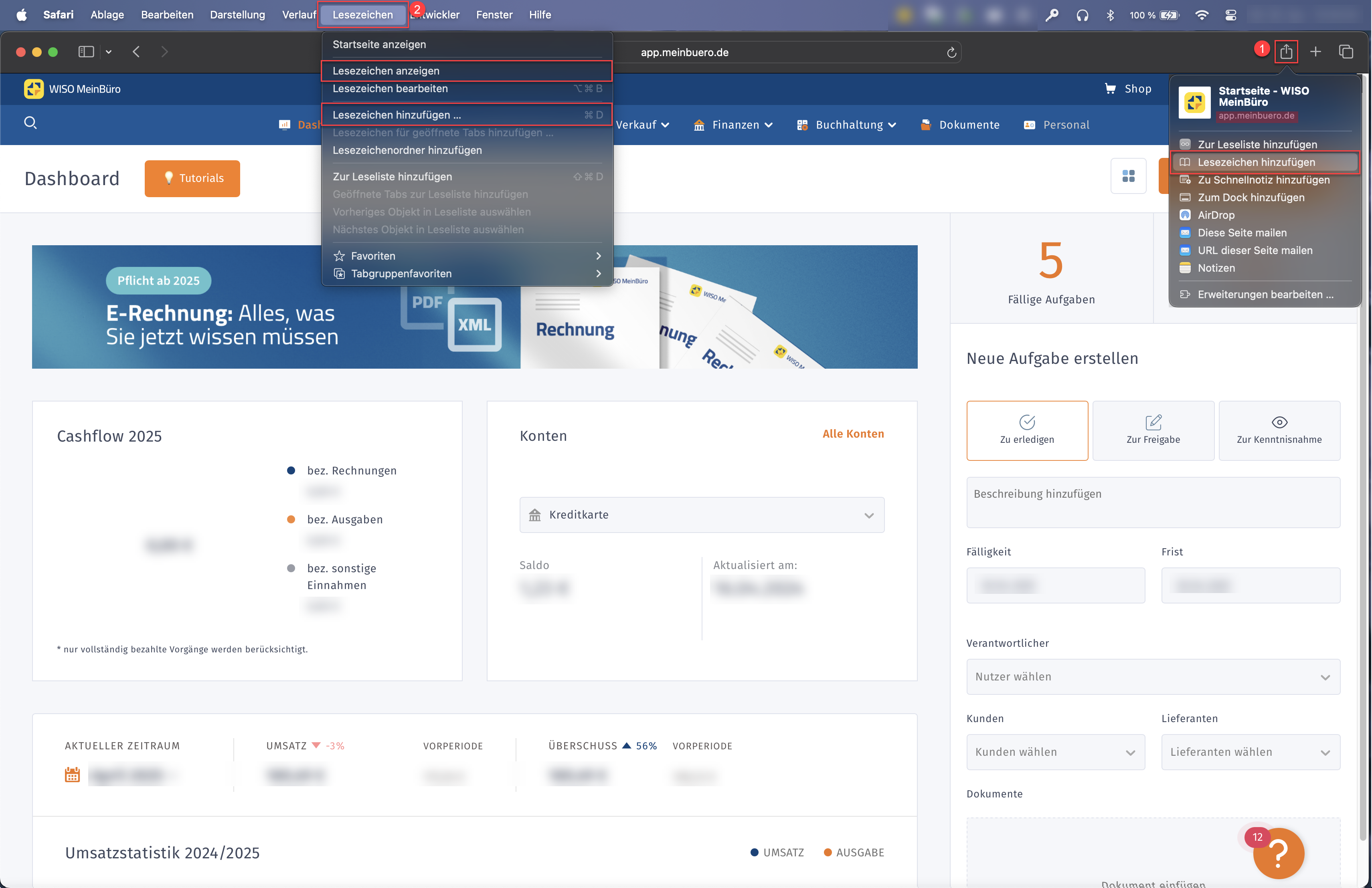Select the Zu erledigen task type
Viewport: 1372px width, 888px height.
click(x=1027, y=430)
